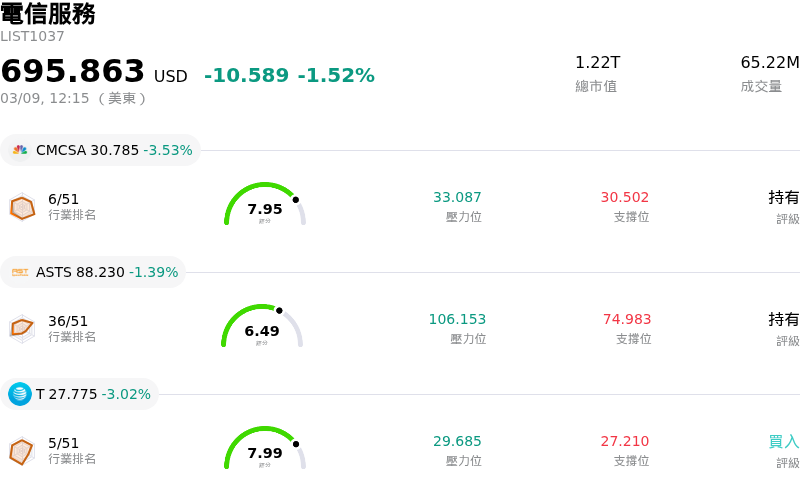This screenshot has width=800, height=488.
Task: Open the CMCSA 30.785 ticker pill
Action: pos(100,150)
